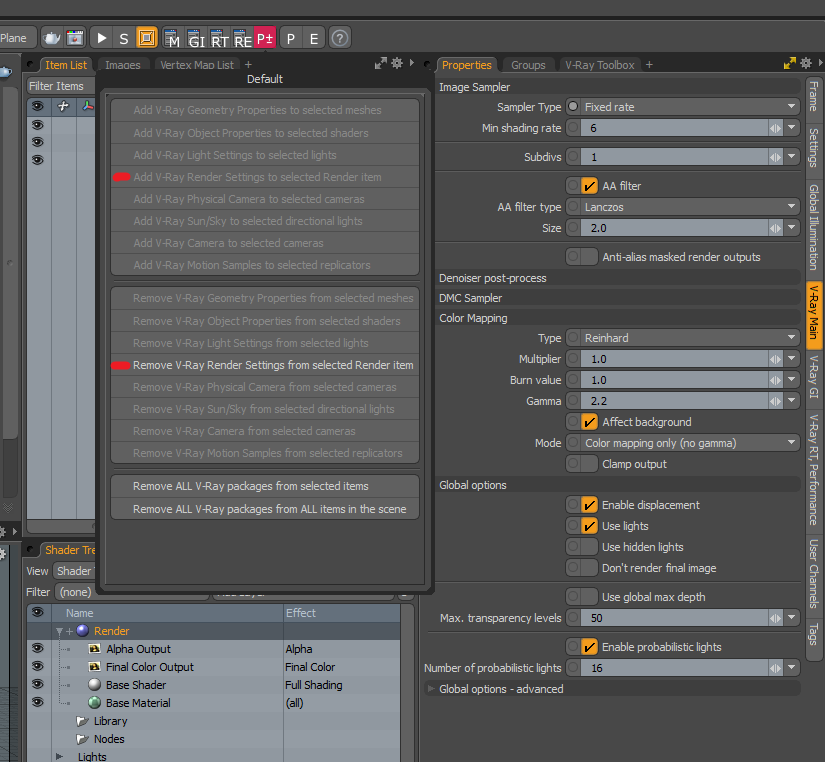Screen dimensions: 825x762
Task: Expand Global options - advanced section
Action: click(431, 689)
